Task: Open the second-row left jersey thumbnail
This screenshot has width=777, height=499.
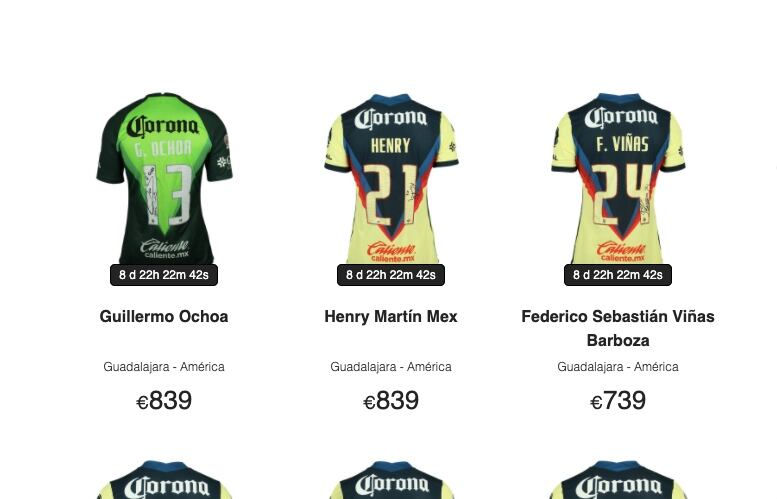Action: pyautogui.click(x=164, y=480)
